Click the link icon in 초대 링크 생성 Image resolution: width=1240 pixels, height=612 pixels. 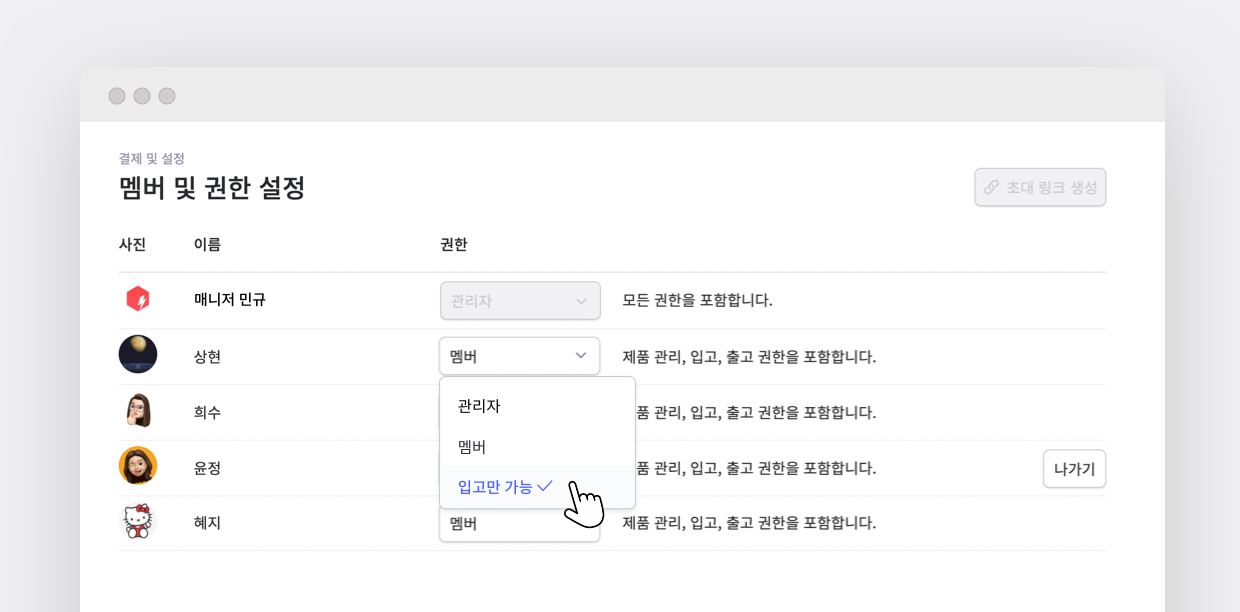click(991, 187)
